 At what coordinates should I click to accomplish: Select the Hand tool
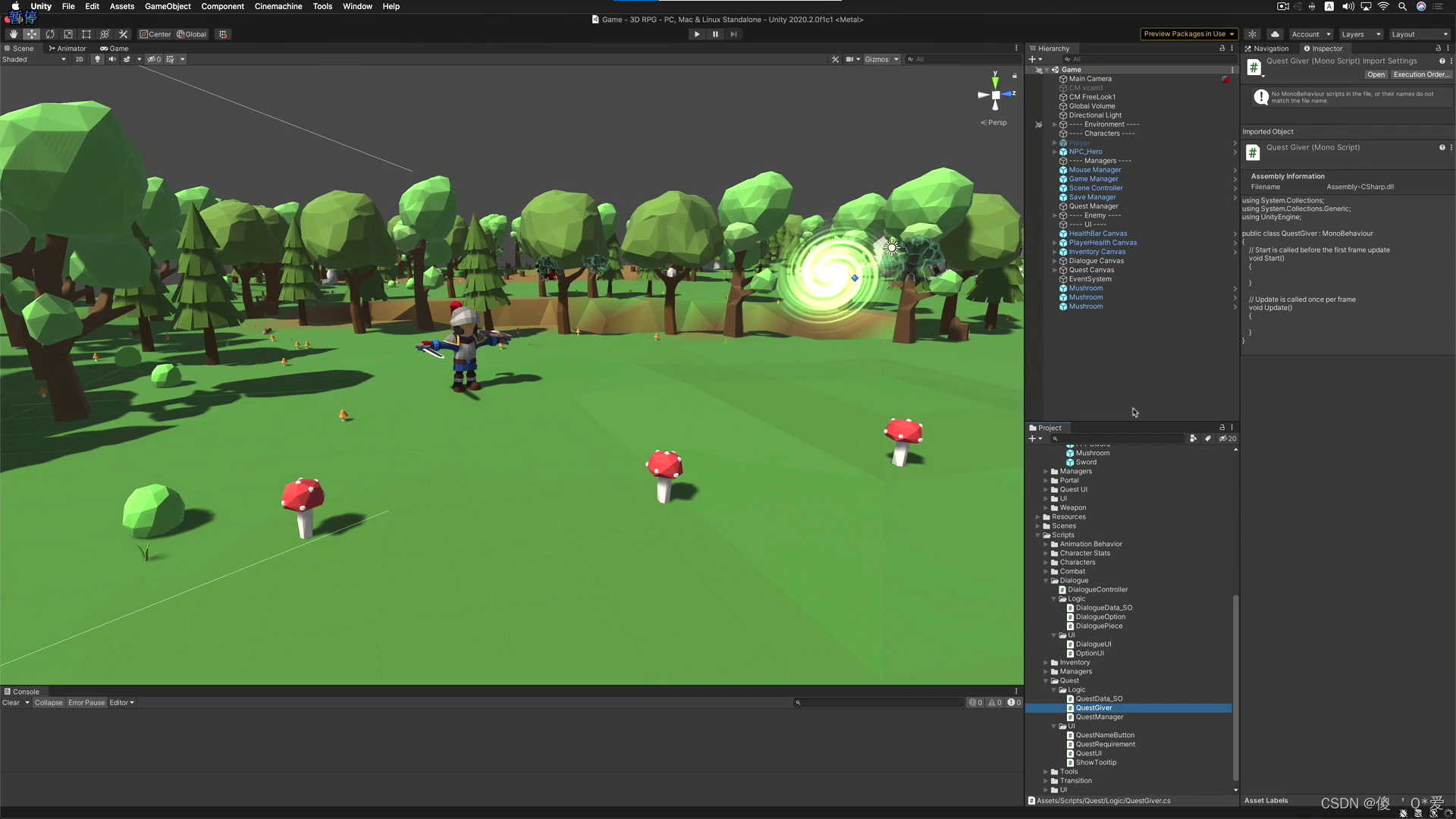13,34
